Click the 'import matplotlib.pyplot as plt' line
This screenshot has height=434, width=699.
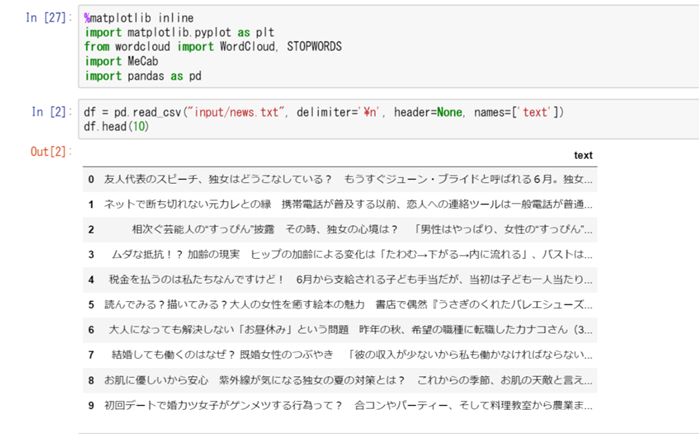coord(179,32)
